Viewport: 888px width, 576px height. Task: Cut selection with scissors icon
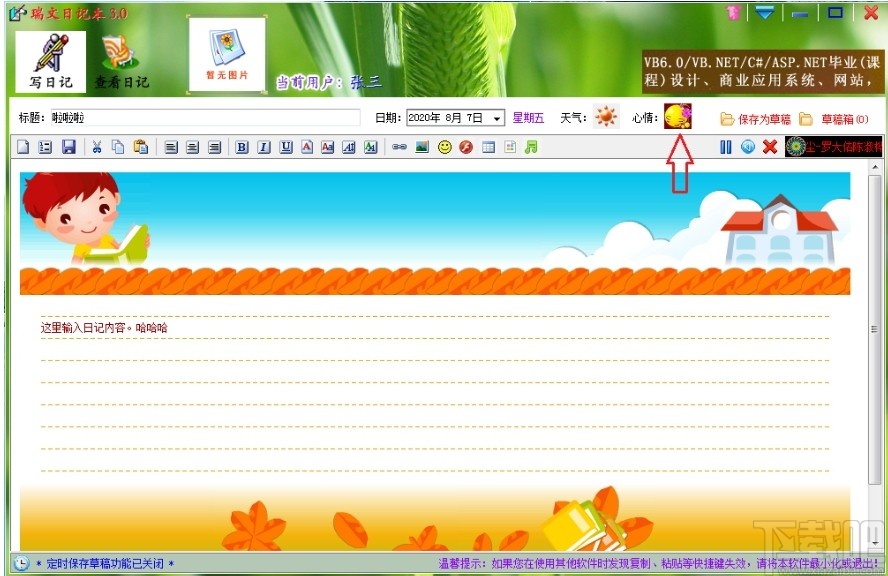[x=97, y=147]
